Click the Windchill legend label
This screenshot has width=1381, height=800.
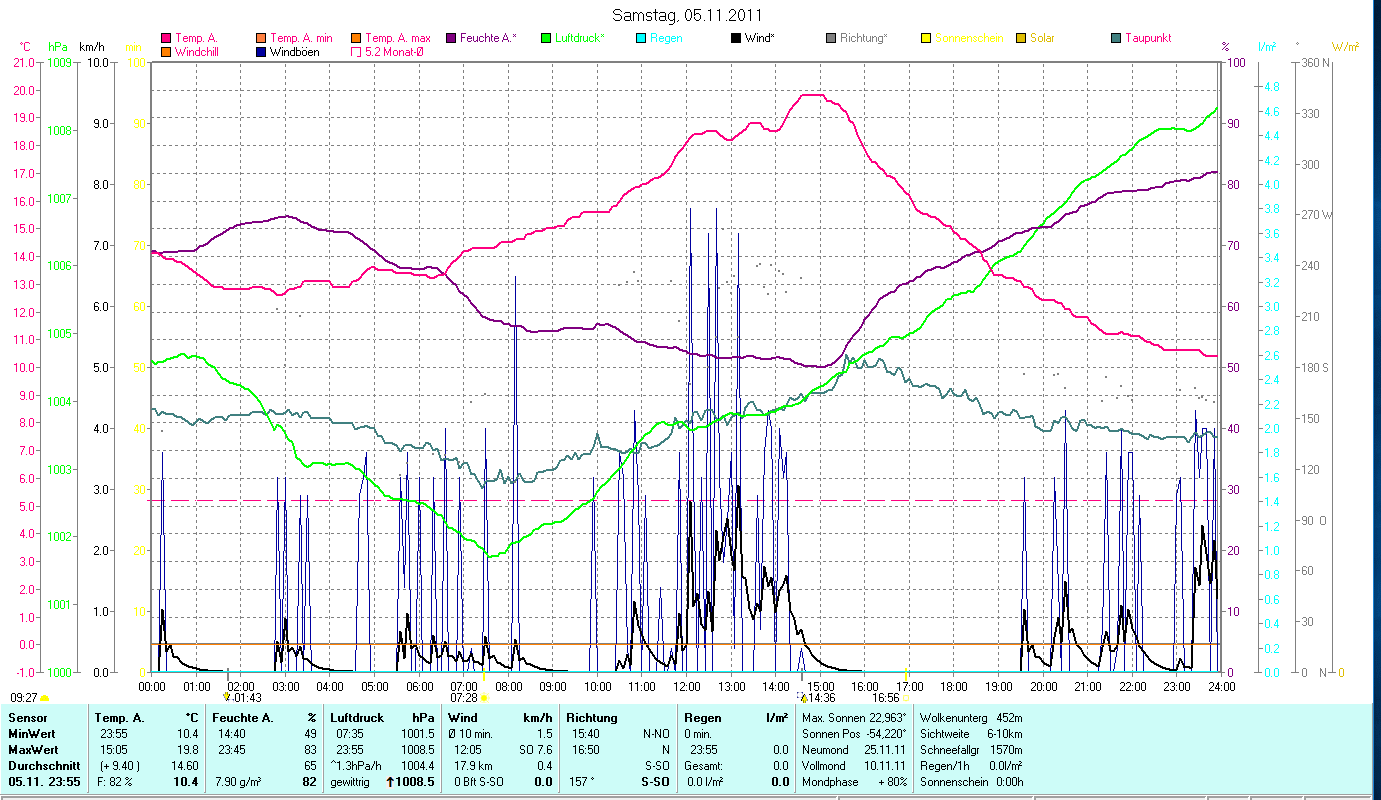click(x=201, y=51)
